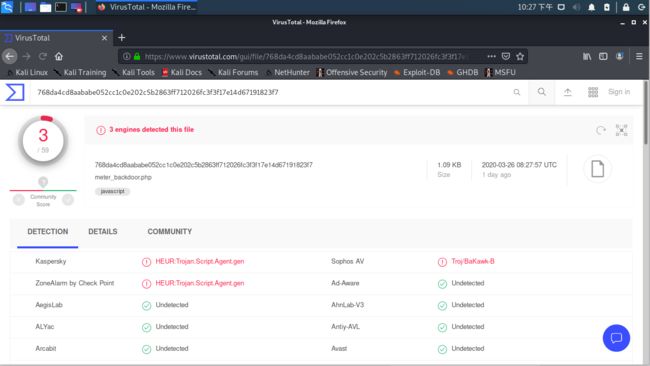Open Offensive Security bookmark
This screenshot has width=650, height=366.
352,73
